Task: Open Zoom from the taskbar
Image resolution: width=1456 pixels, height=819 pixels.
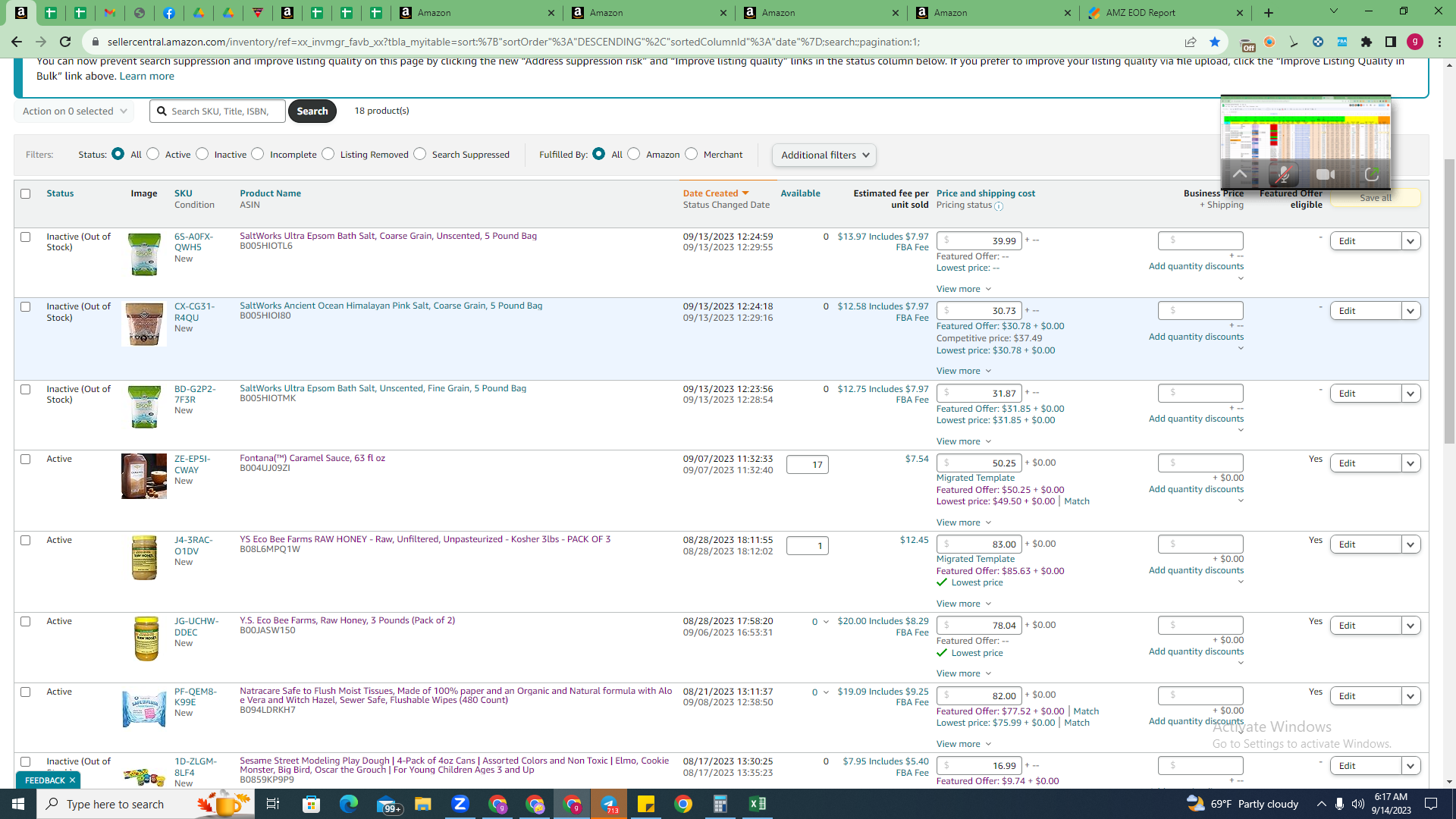Action: (x=460, y=804)
